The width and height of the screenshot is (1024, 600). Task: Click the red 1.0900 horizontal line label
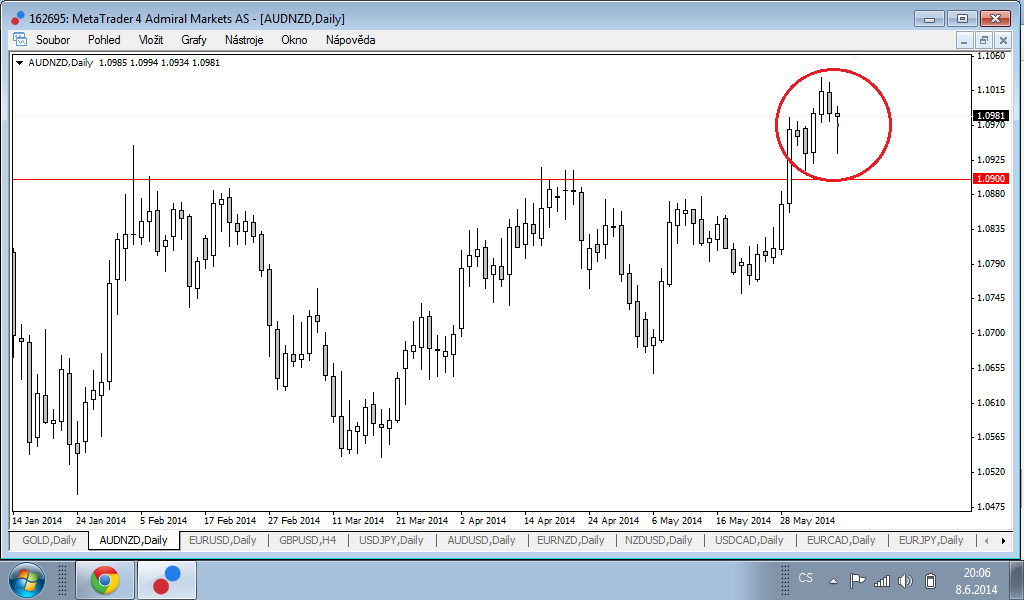pos(991,178)
